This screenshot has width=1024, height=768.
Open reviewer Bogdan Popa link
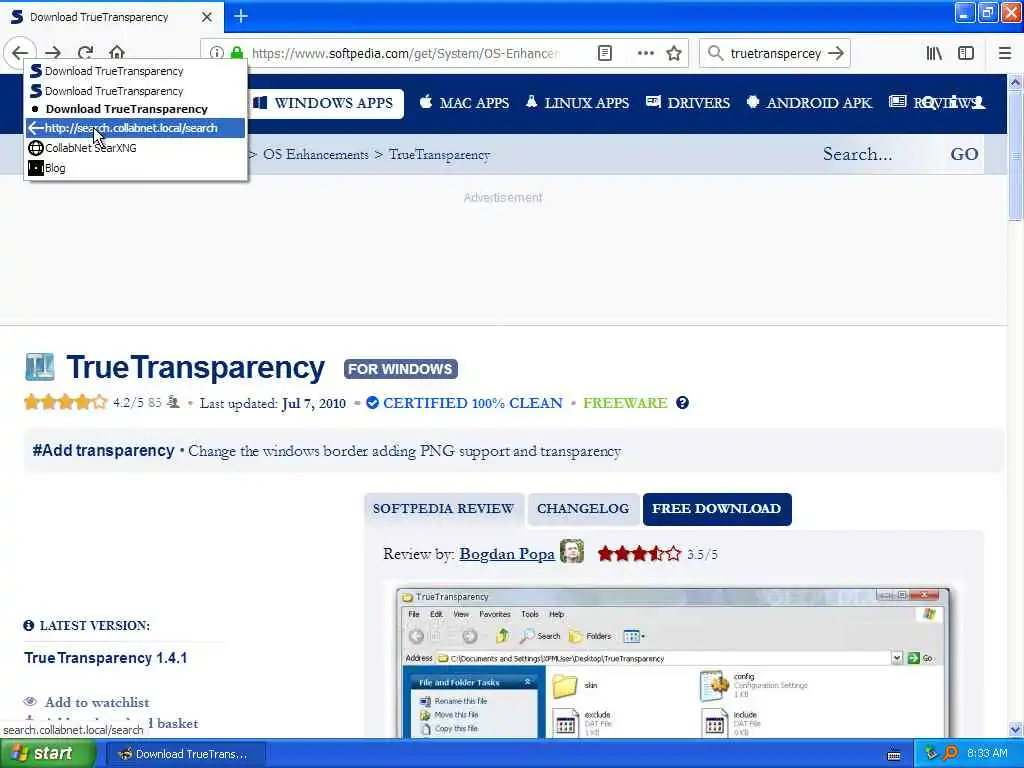(507, 554)
